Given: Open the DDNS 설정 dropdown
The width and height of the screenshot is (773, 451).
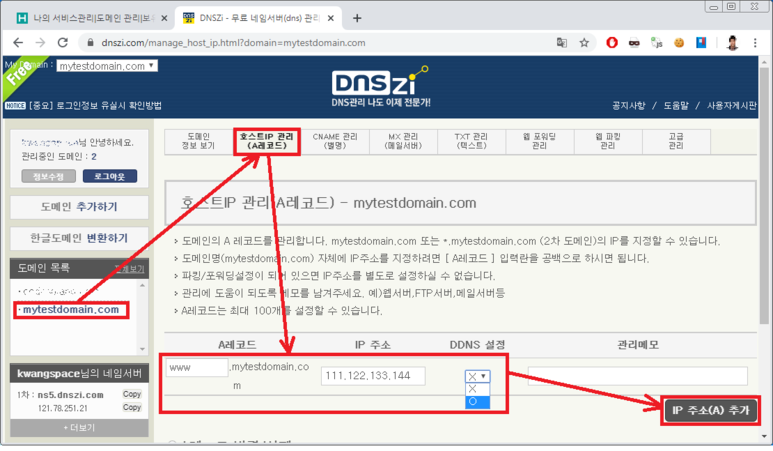Looking at the screenshot, I should [477, 376].
